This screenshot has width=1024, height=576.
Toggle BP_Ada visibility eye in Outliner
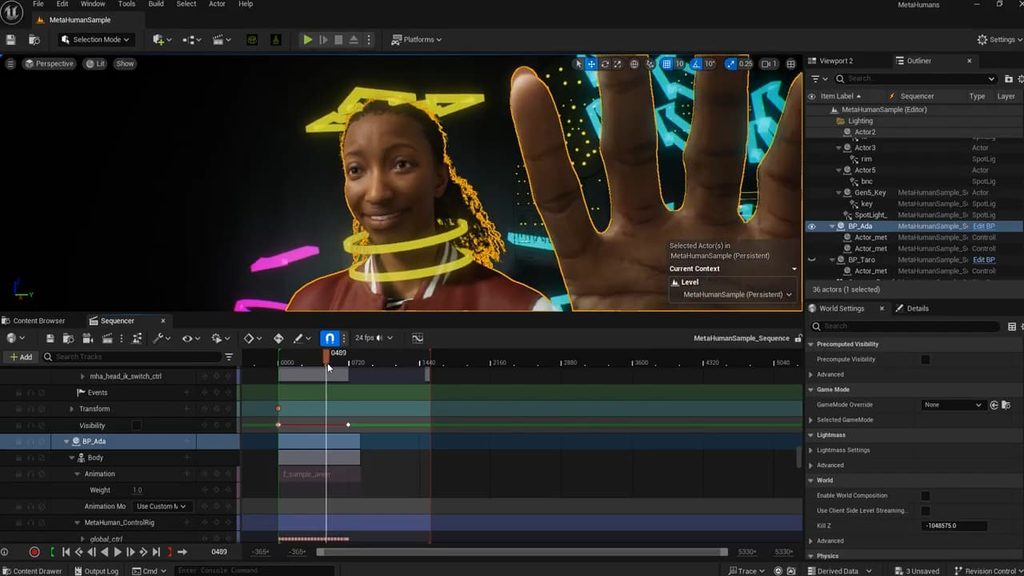812,227
